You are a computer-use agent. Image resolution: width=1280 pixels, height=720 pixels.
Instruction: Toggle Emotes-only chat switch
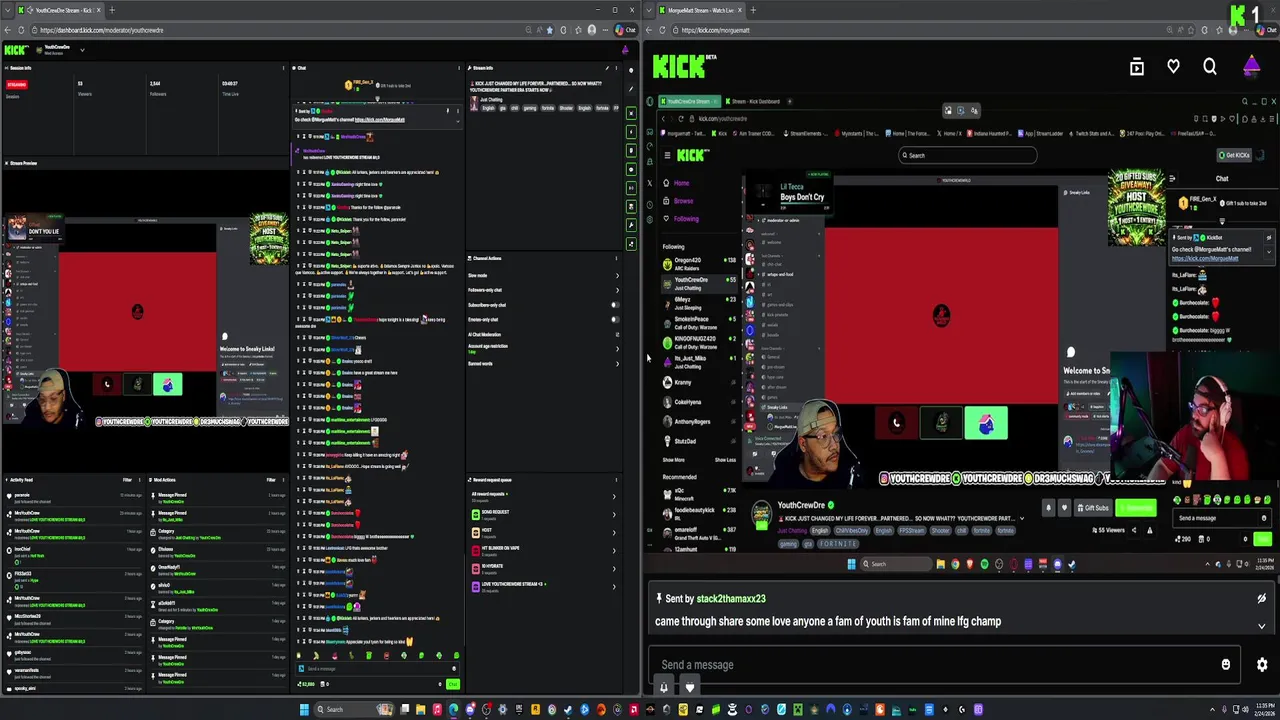pos(614,320)
